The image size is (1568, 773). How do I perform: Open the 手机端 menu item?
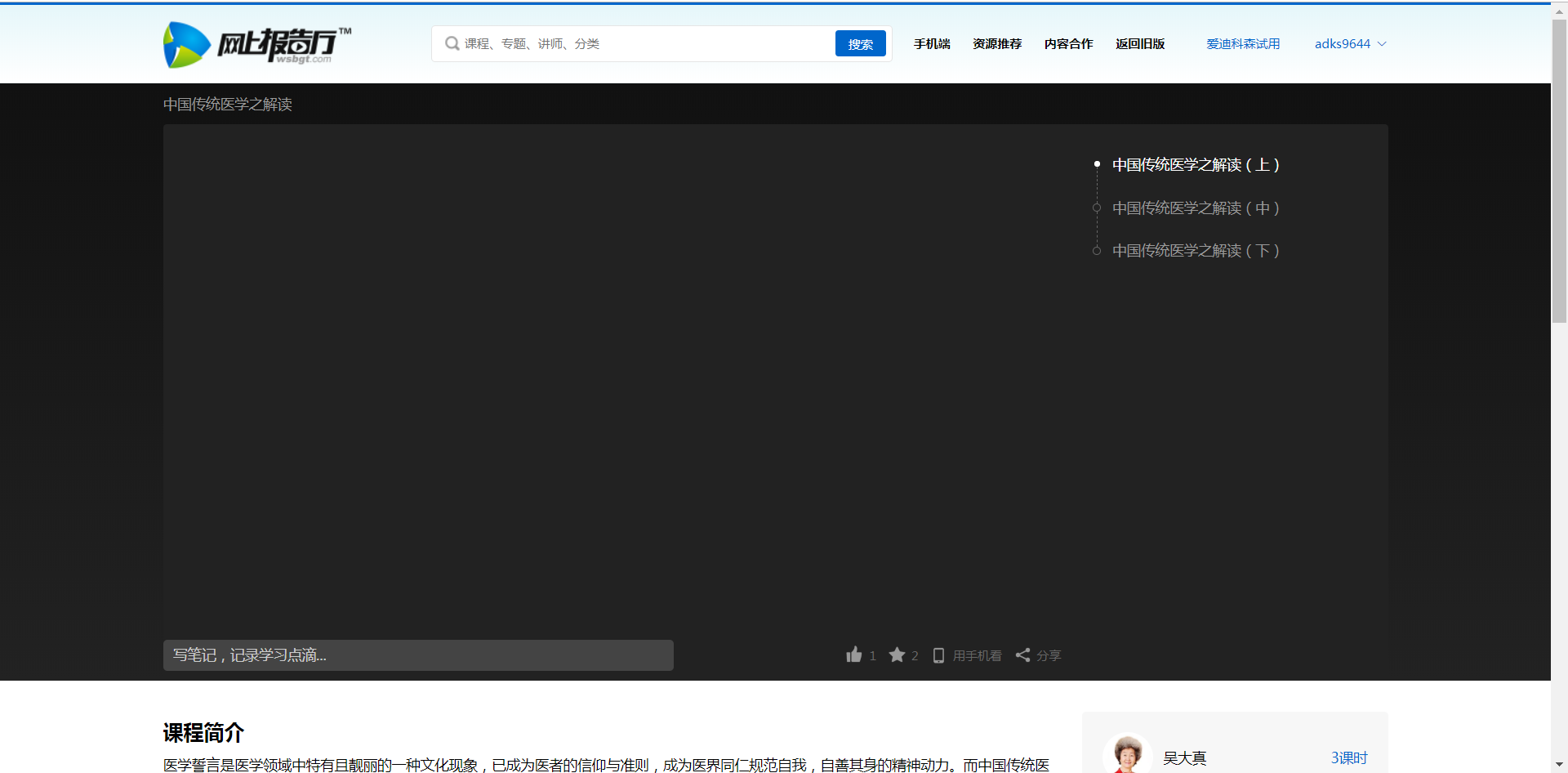[x=932, y=44]
